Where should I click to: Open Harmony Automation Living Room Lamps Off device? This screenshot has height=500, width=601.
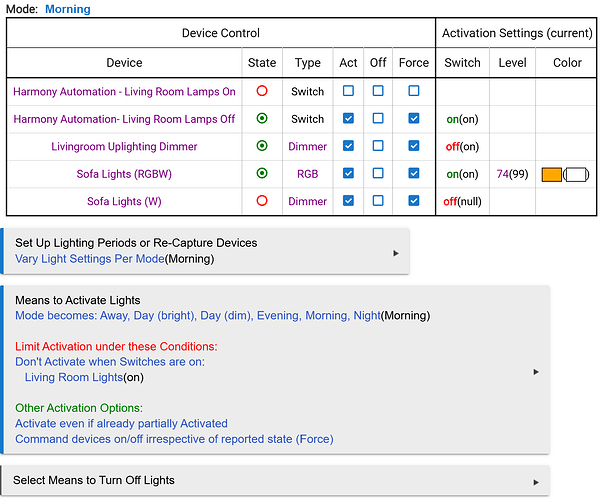(124, 119)
